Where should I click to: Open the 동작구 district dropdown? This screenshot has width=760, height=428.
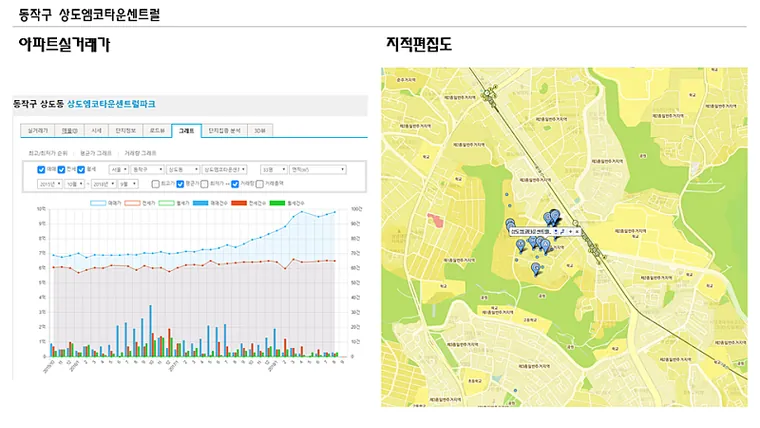(147, 170)
